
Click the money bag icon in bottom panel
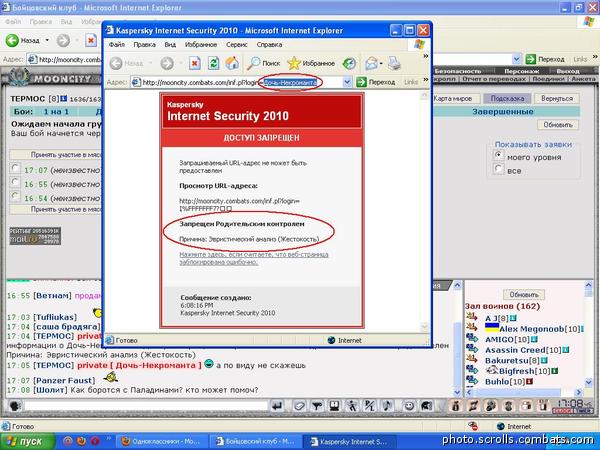coord(455,406)
